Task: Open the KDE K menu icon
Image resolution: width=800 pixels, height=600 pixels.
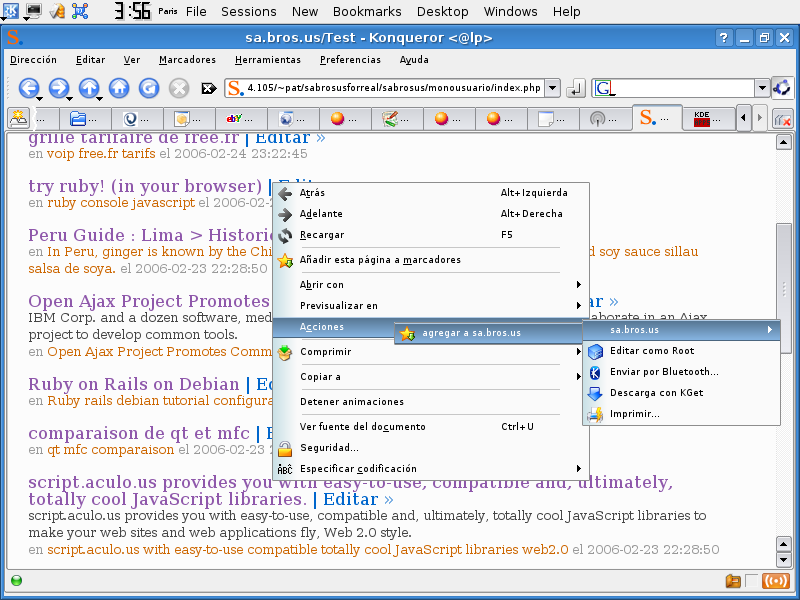Action: [x=10, y=11]
